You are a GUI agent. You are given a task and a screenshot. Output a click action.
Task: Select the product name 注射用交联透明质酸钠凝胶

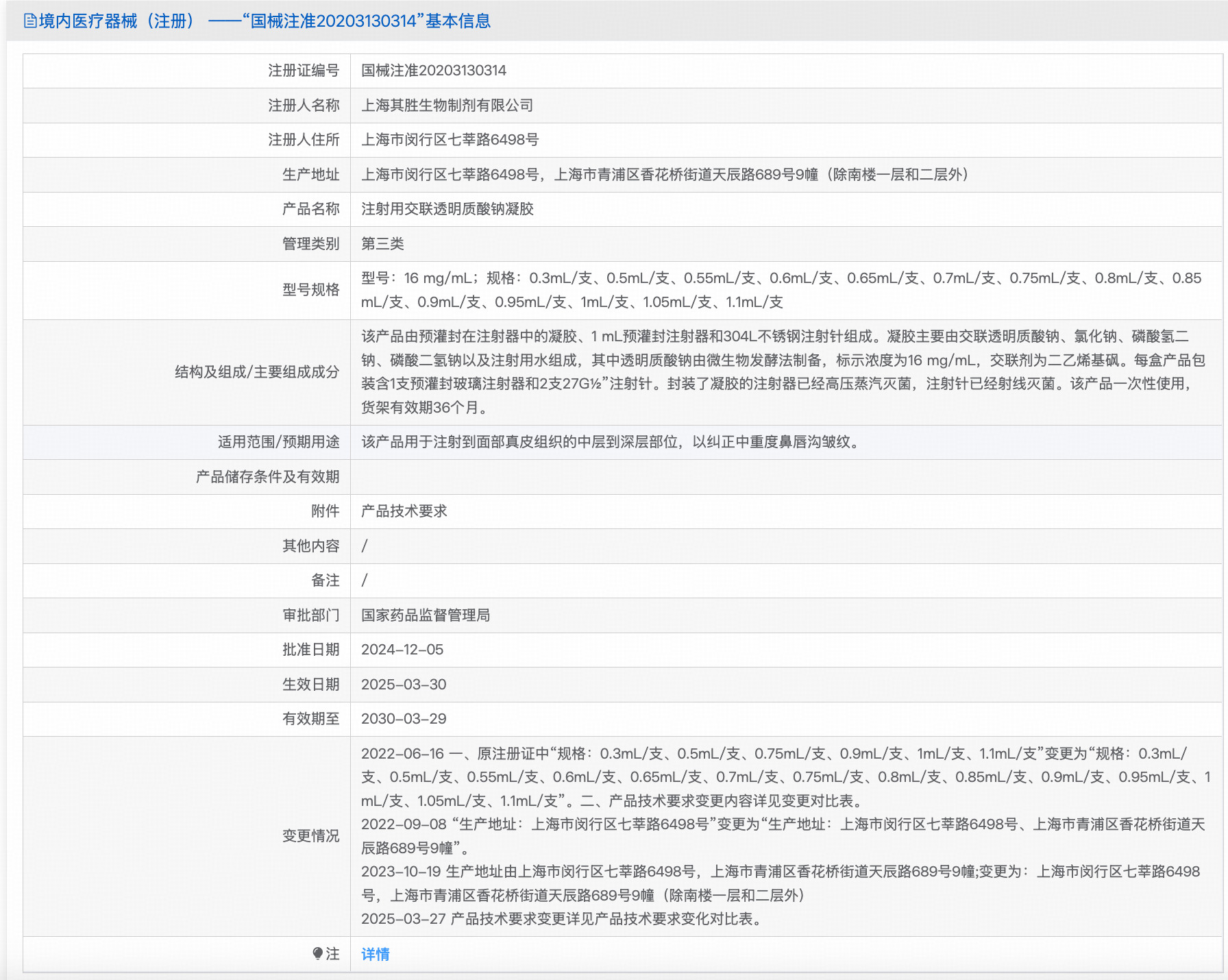pyautogui.click(x=449, y=209)
